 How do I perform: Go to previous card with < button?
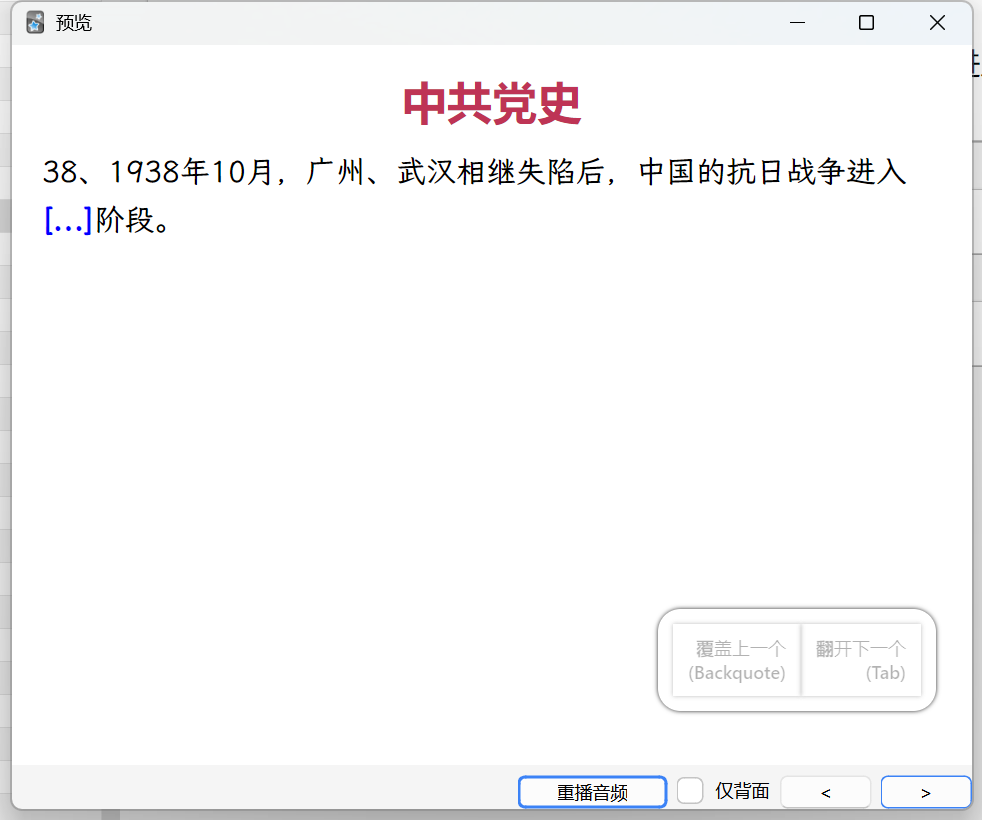click(x=825, y=792)
